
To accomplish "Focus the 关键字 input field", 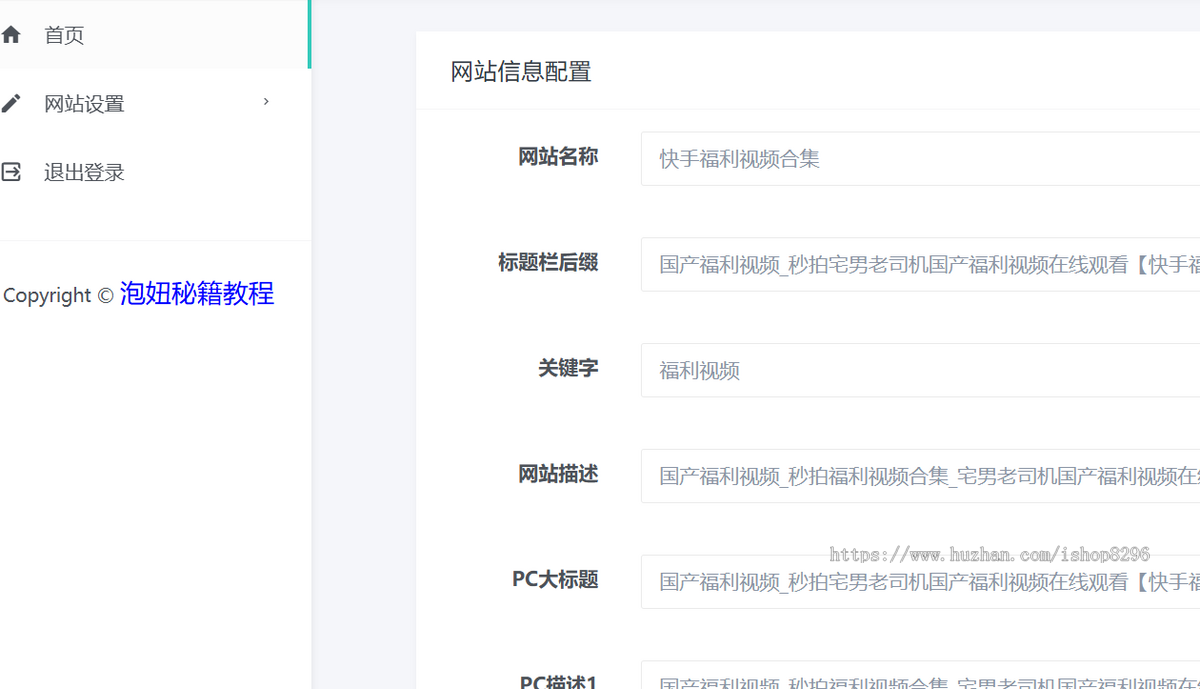I will click(x=920, y=370).
